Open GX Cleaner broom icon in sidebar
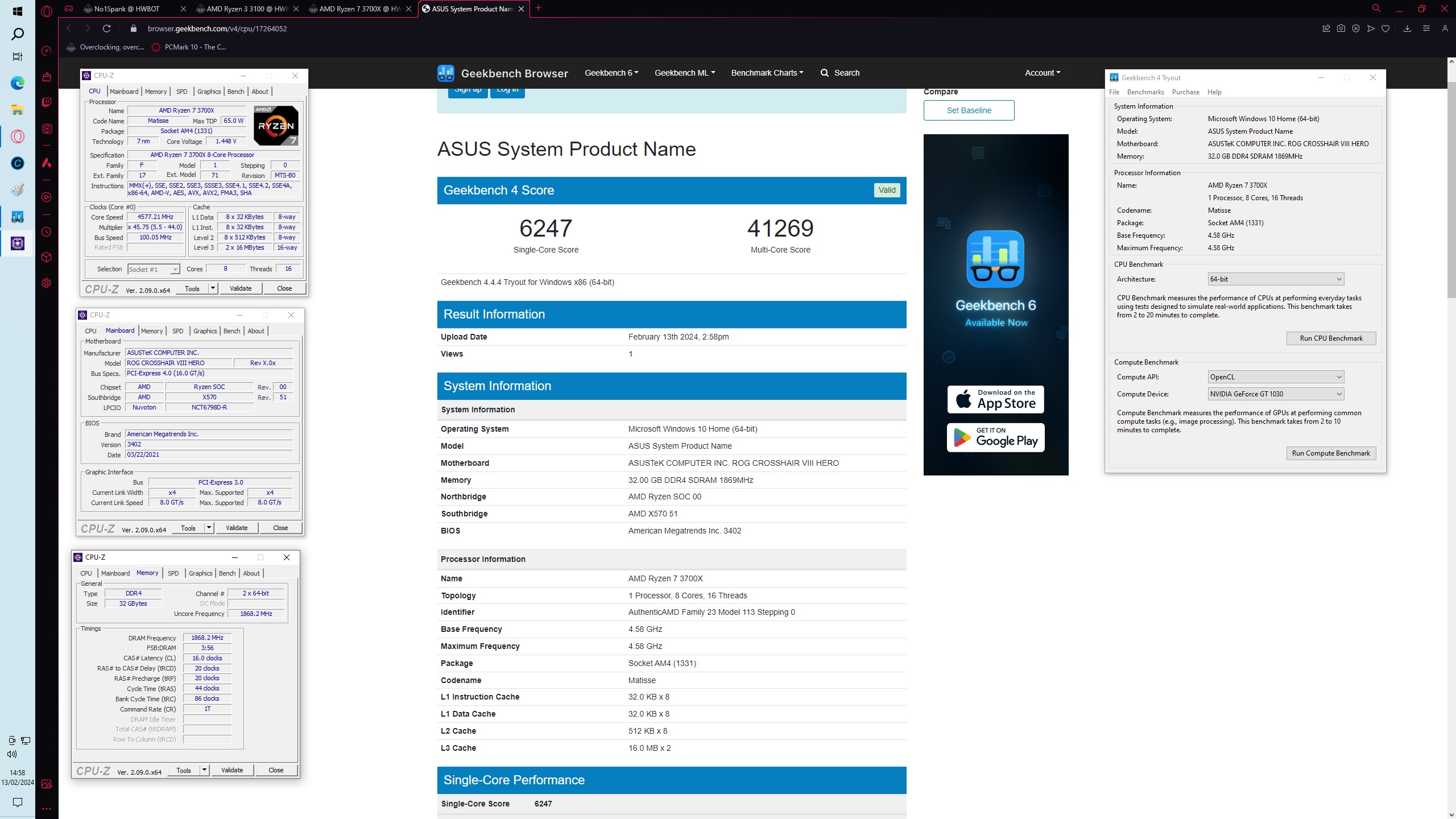The height and width of the screenshot is (819, 1456). 47,77
